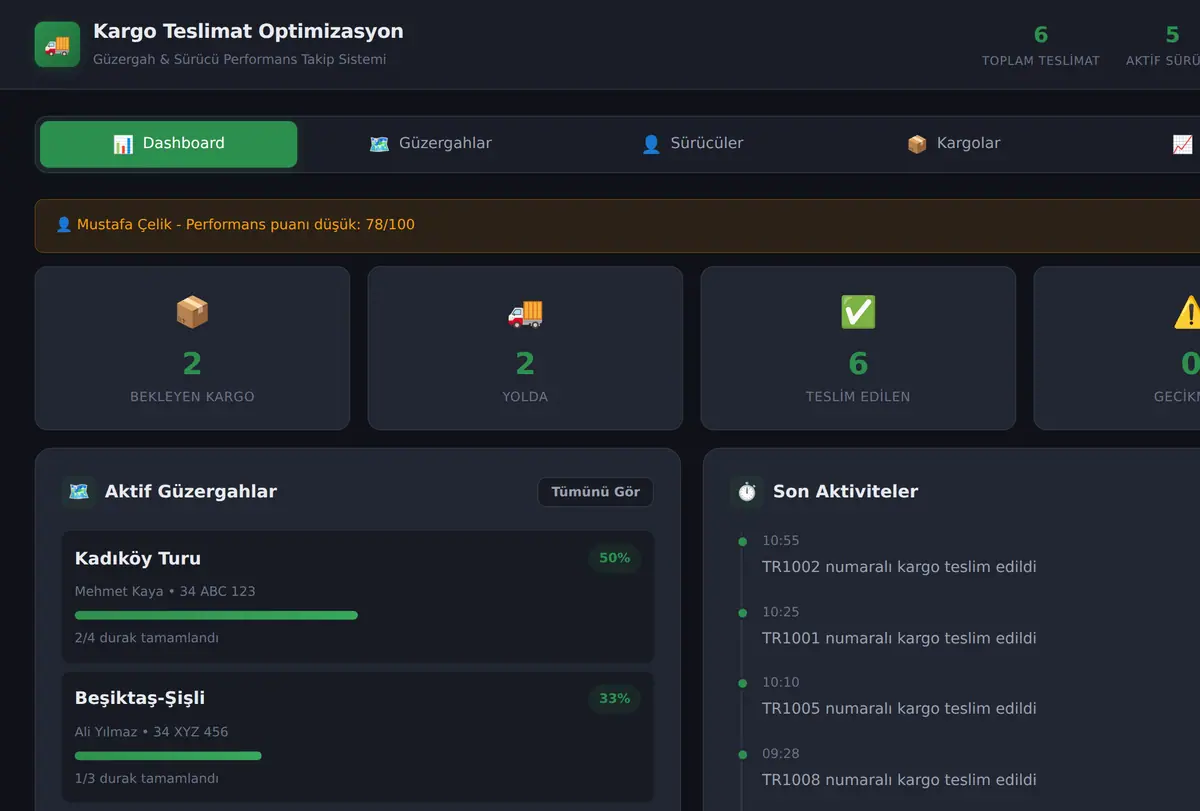Viewport: 1200px width, 811px height.
Task: Click the 10:55 timeline dot
Action: (x=742, y=542)
